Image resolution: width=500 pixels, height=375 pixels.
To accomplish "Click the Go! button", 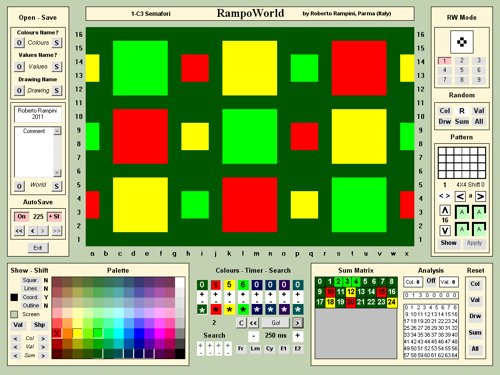I will pyautogui.click(x=276, y=323).
